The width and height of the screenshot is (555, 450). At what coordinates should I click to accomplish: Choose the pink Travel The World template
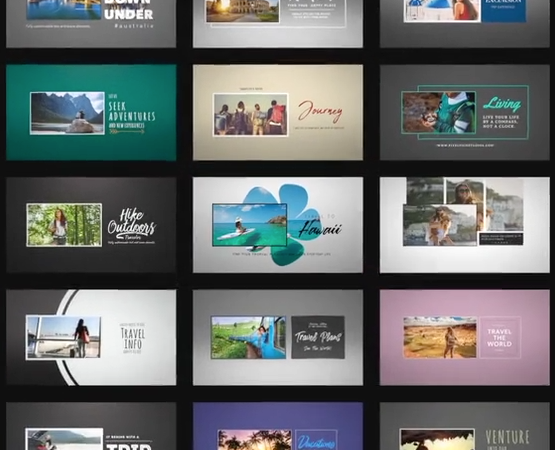coord(465,337)
